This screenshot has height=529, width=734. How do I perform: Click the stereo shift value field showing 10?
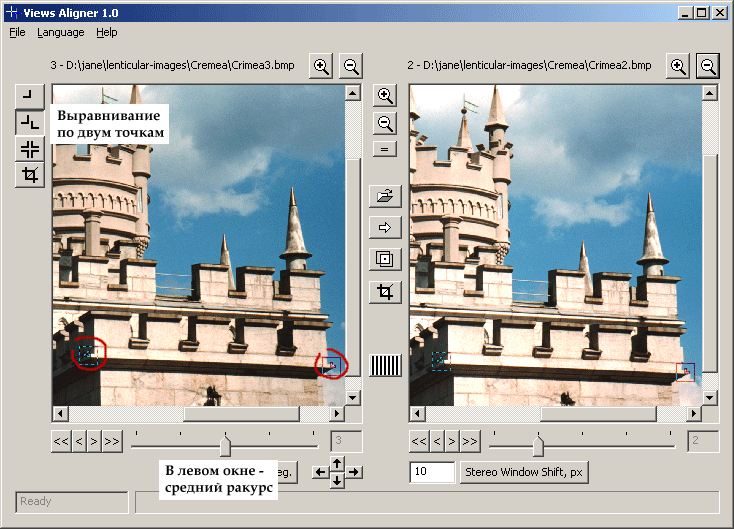coord(432,472)
